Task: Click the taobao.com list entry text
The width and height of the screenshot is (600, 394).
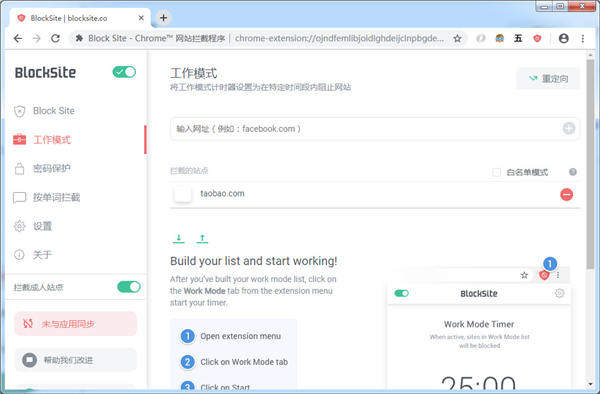Action: 222,194
